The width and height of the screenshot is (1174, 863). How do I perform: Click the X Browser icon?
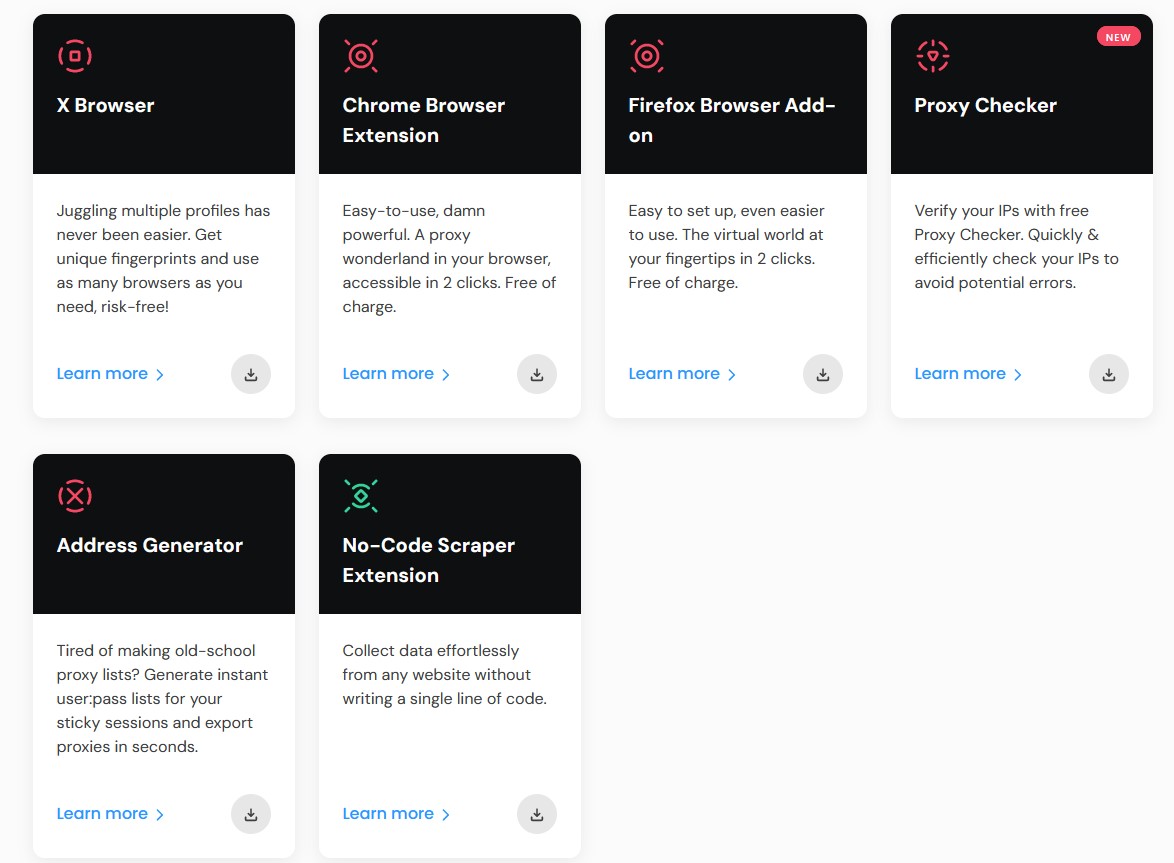(74, 56)
